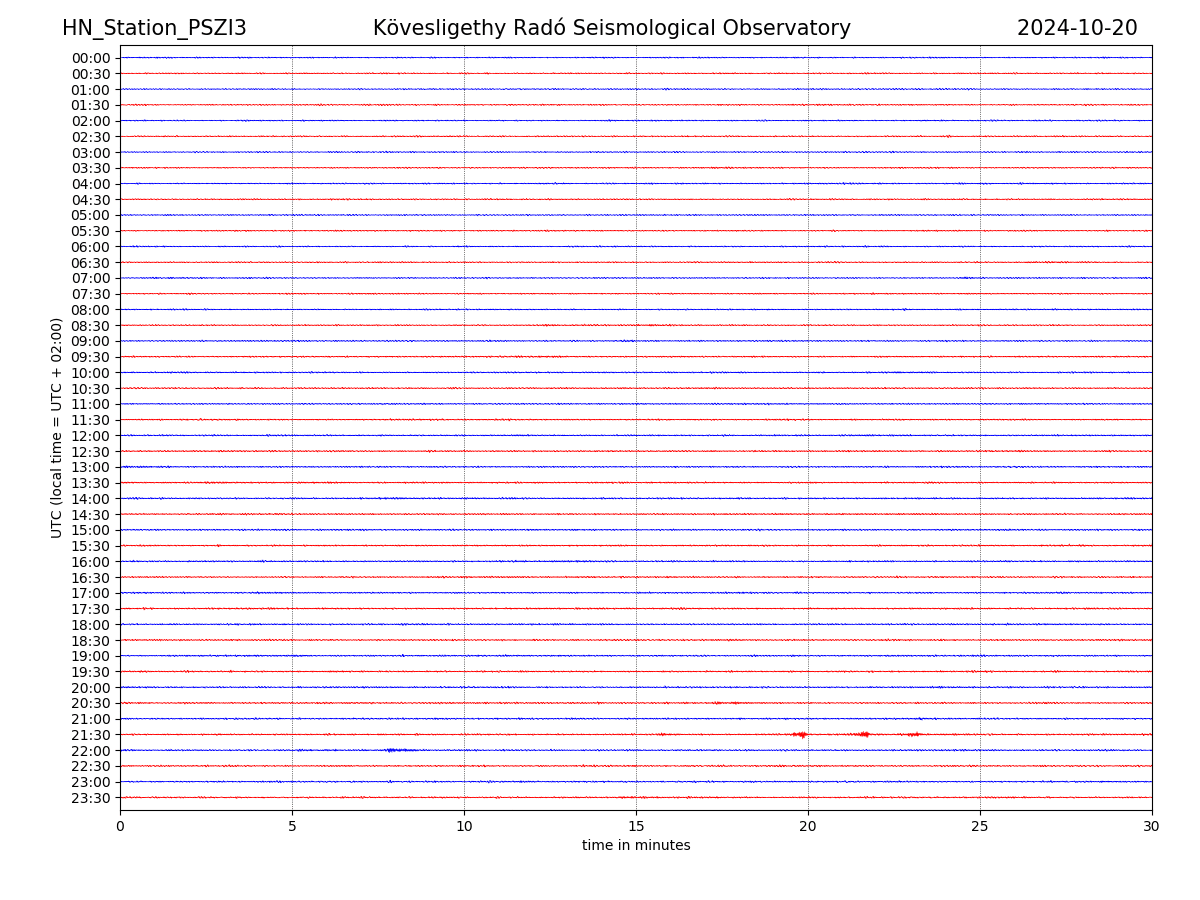Select the 21:30 trace time label

click(x=90, y=735)
